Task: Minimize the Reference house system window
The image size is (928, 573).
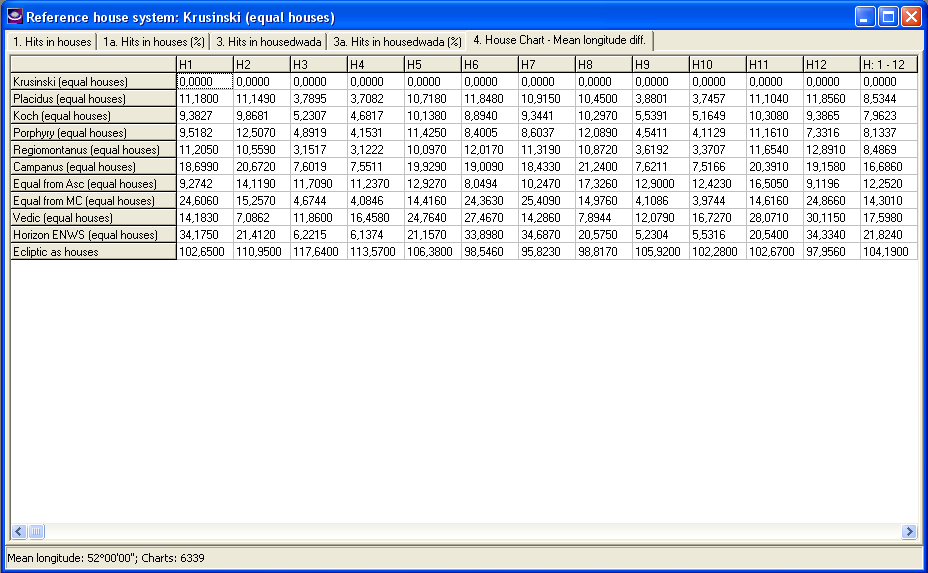Action: (865, 17)
